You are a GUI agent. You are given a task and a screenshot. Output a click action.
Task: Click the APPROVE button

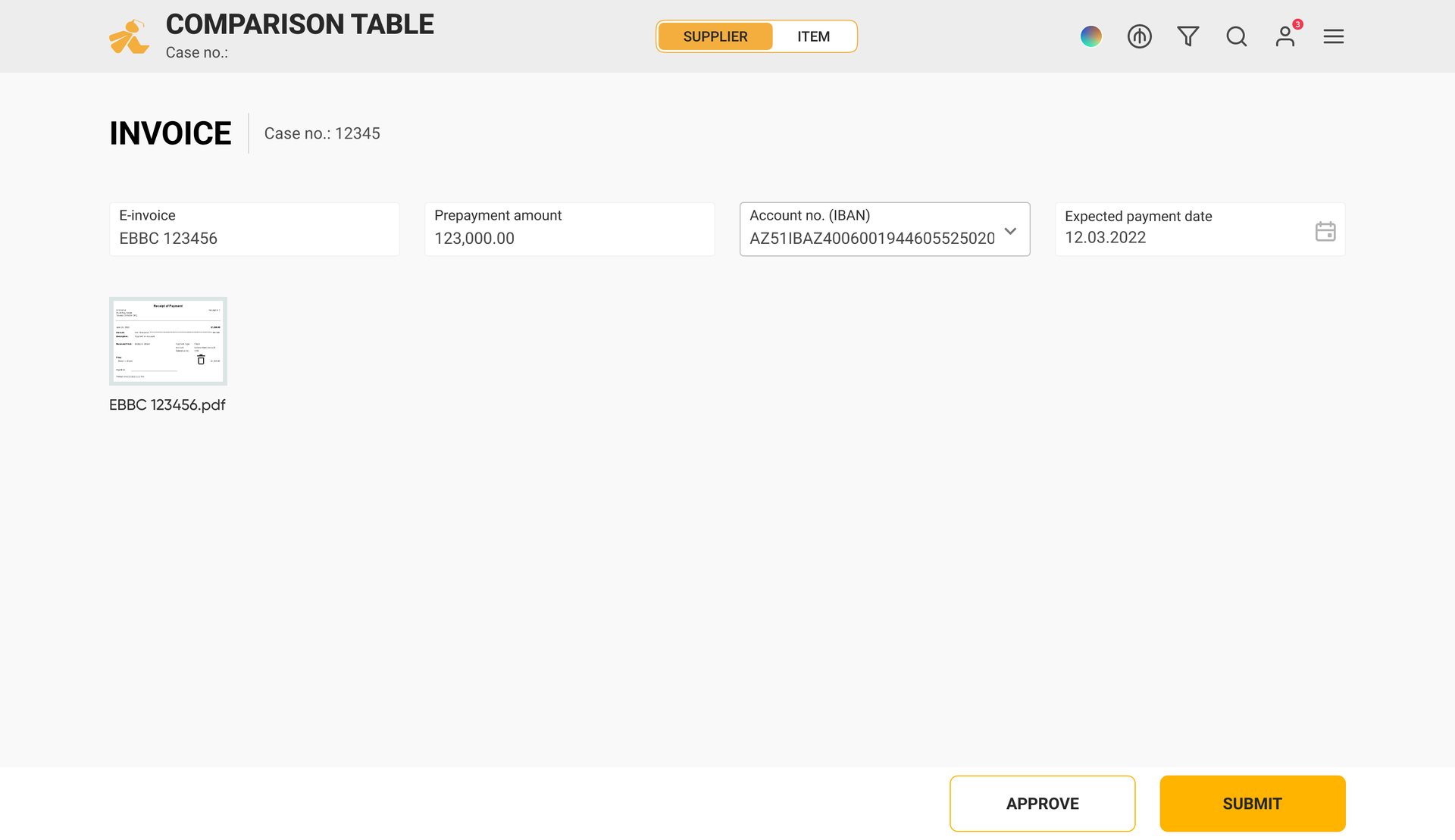pos(1042,804)
